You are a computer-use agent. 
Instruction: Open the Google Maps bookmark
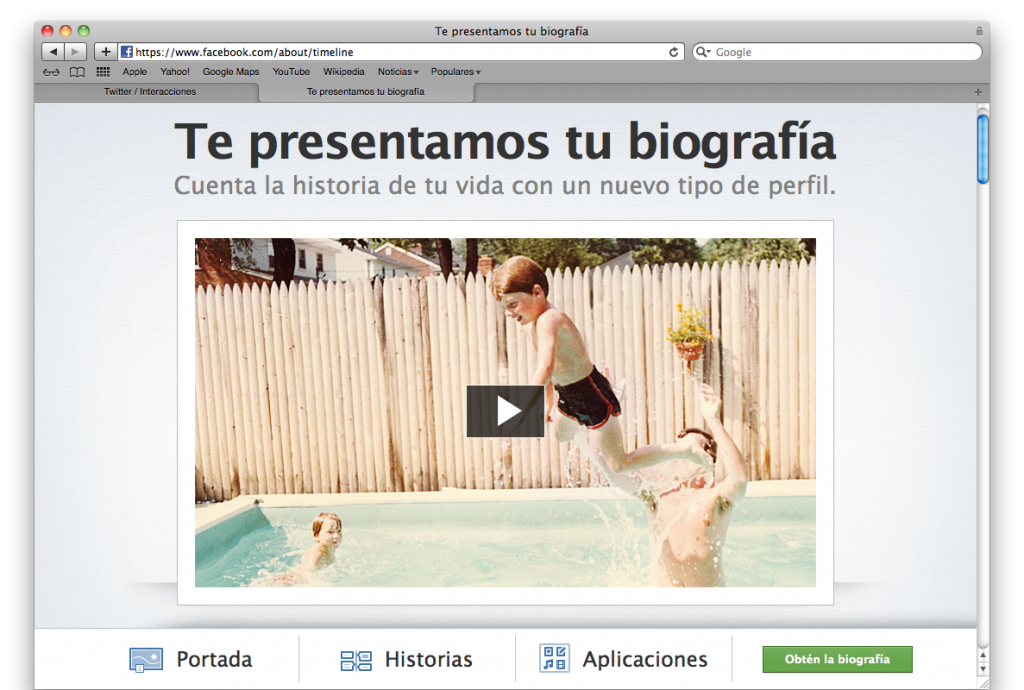[231, 72]
